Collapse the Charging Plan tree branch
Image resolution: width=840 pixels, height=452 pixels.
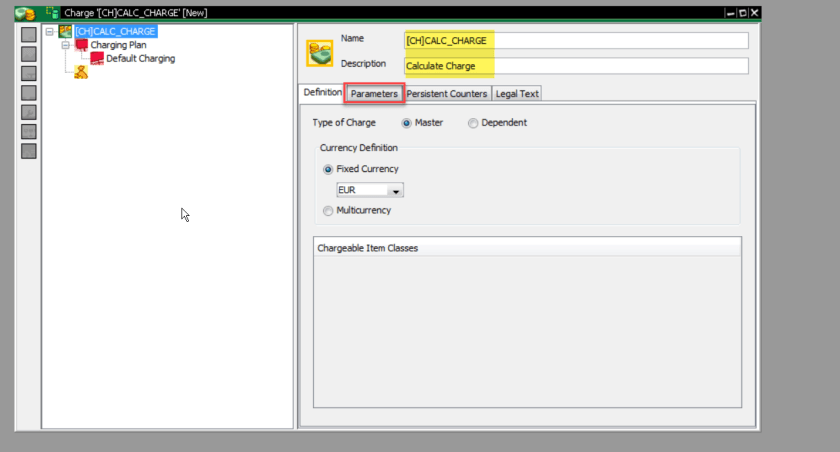point(65,46)
